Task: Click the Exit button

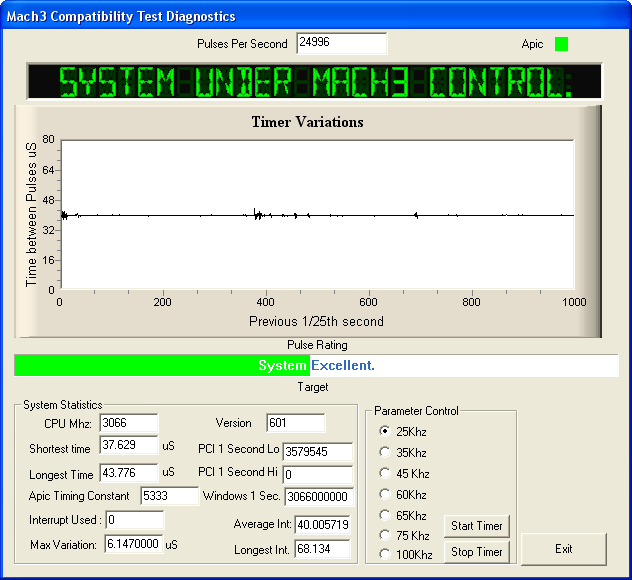Action: (563, 549)
